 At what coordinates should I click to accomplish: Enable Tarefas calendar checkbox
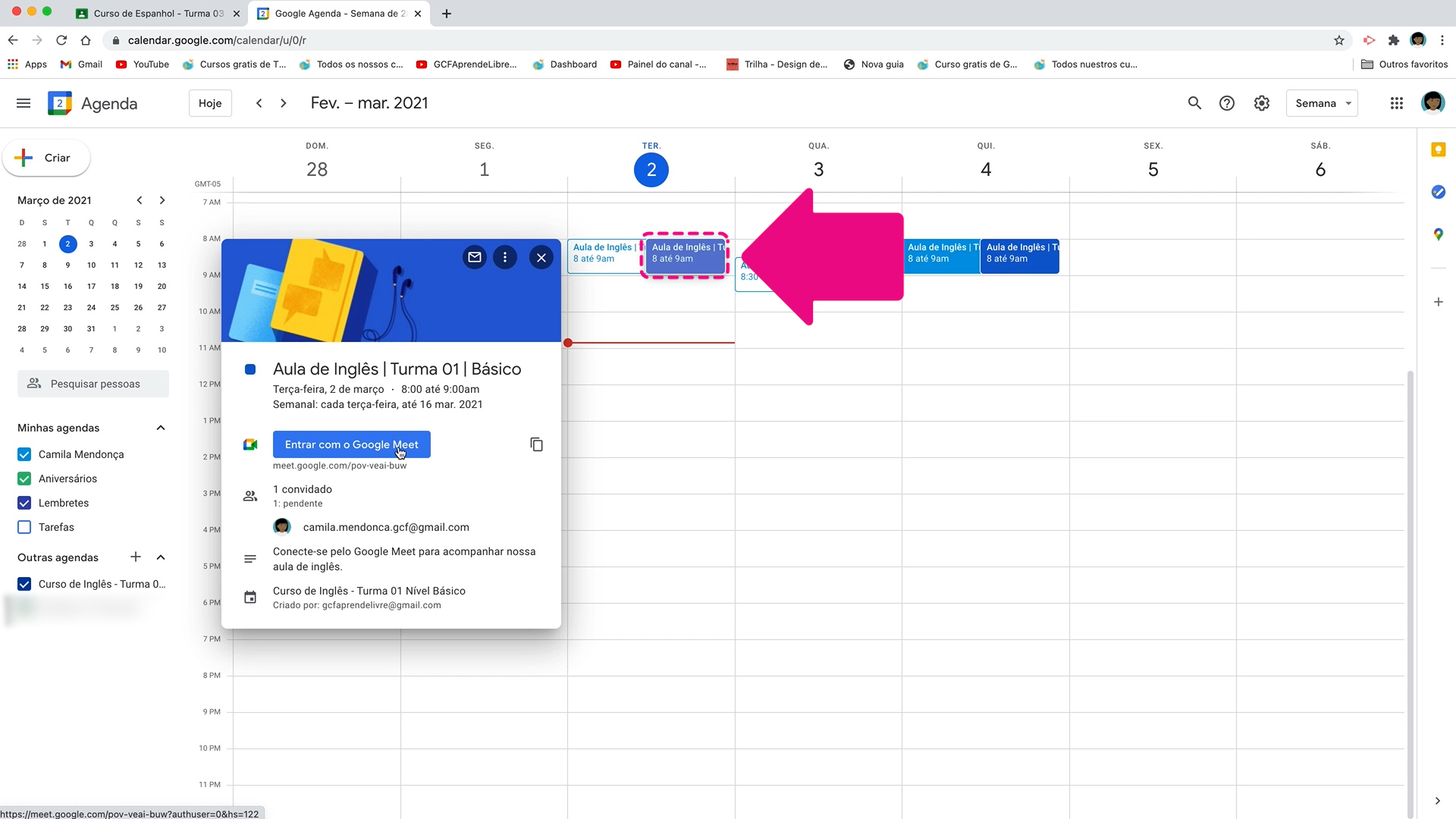[24, 527]
